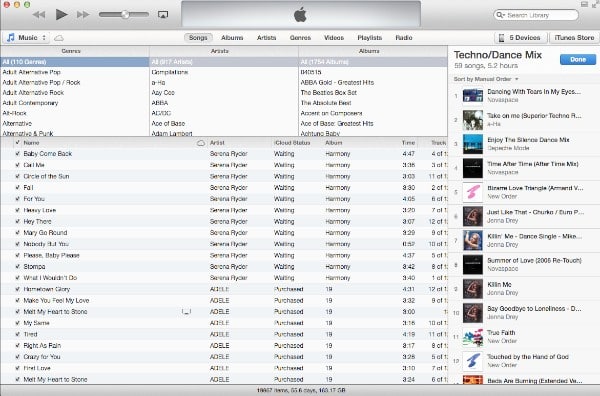Open the iTunes Store
This screenshot has width=600, height=396.
574,37
